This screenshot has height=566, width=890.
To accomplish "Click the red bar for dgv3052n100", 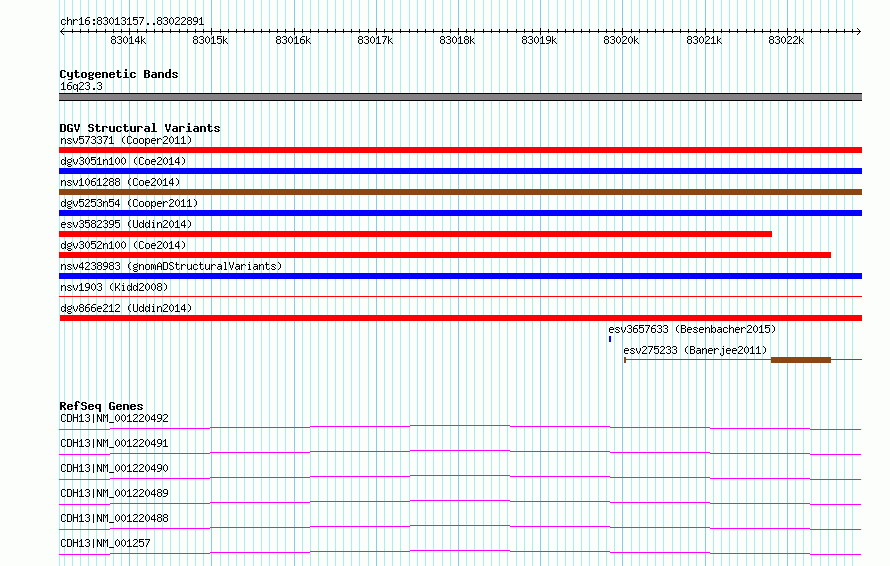I will [x=445, y=255].
